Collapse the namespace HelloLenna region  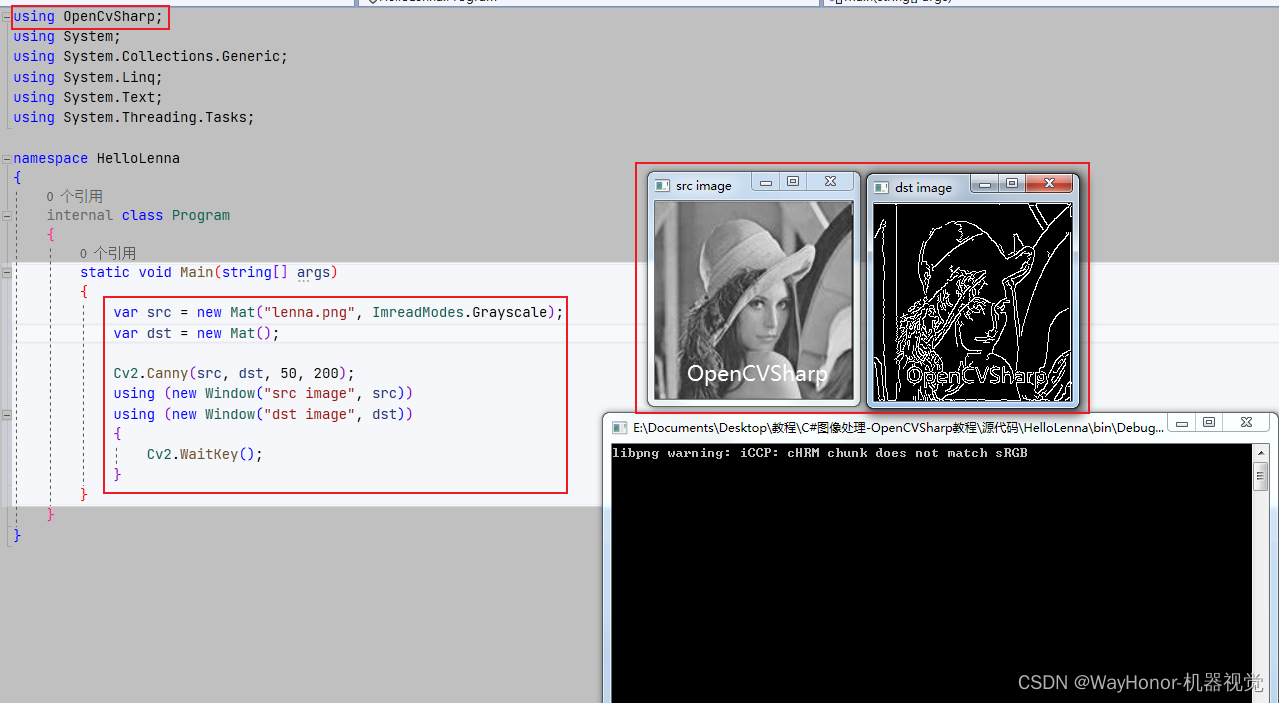[x=5, y=158]
